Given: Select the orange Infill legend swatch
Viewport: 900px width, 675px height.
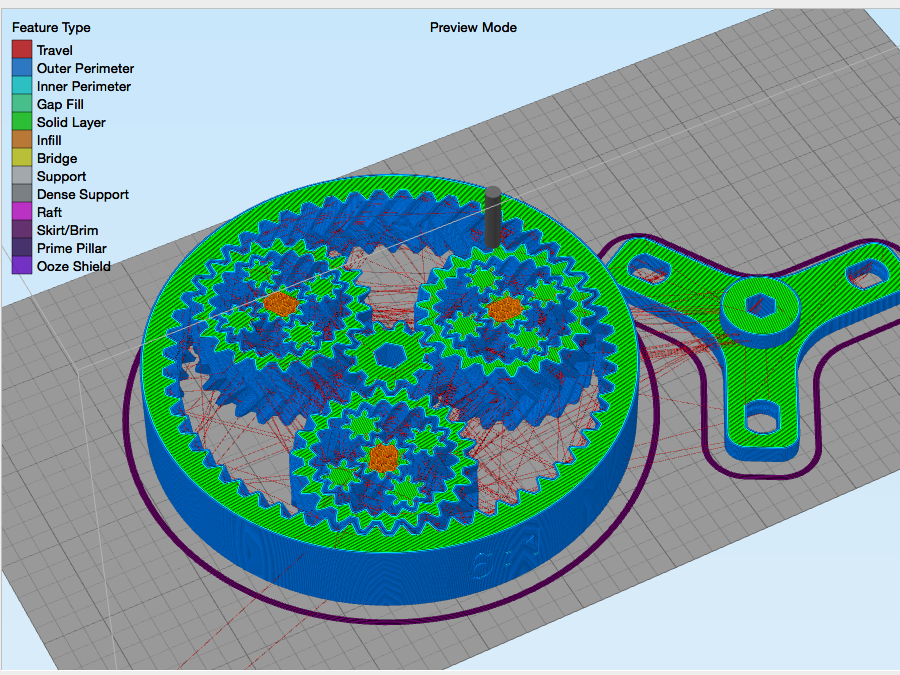Looking at the screenshot, I should 22,140.
